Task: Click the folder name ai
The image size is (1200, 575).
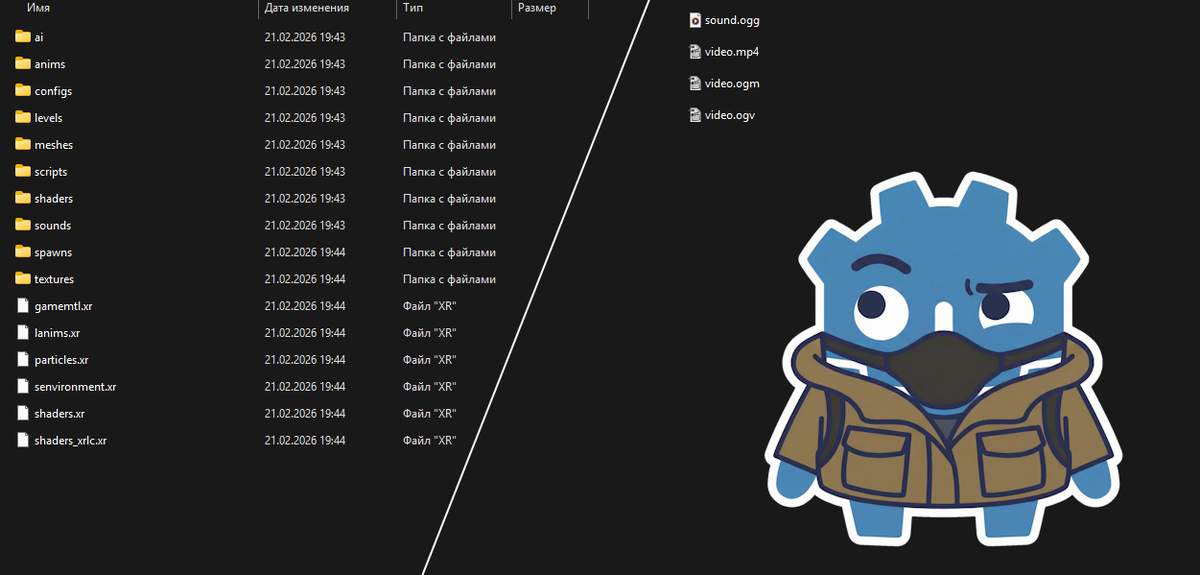Action: coord(39,37)
